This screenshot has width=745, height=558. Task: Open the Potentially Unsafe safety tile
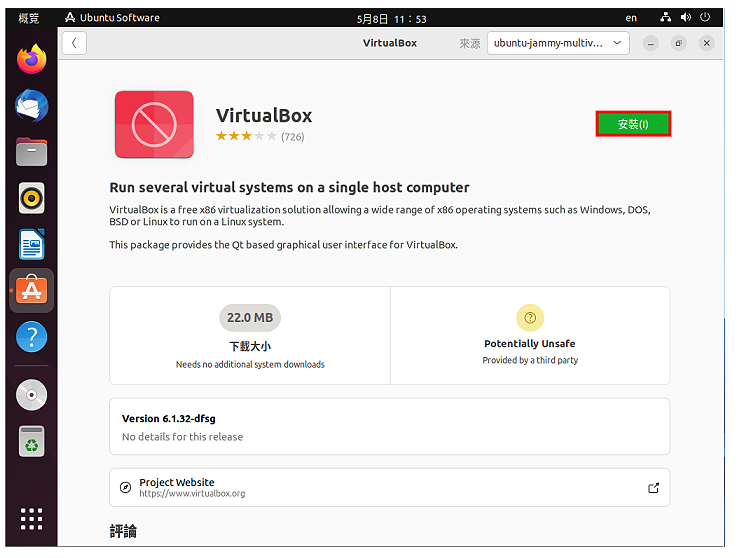coord(530,336)
